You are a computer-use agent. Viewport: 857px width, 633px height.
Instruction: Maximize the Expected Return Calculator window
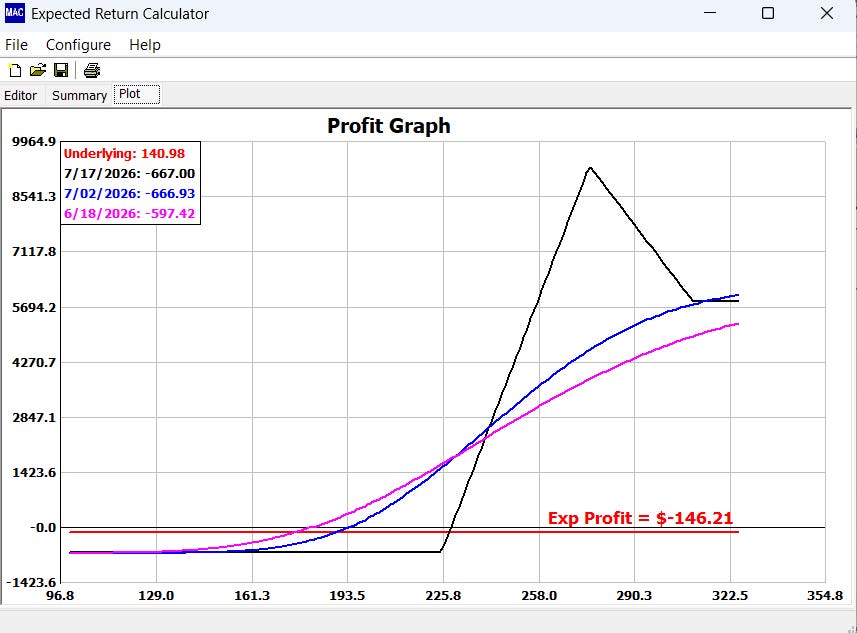pos(768,13)
